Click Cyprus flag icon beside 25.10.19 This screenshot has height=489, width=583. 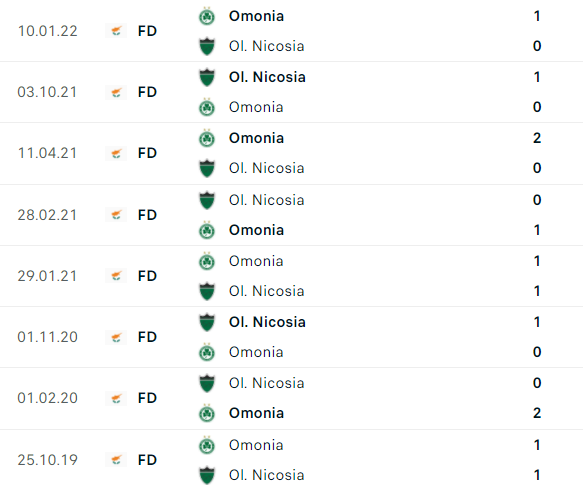[116, 460]
